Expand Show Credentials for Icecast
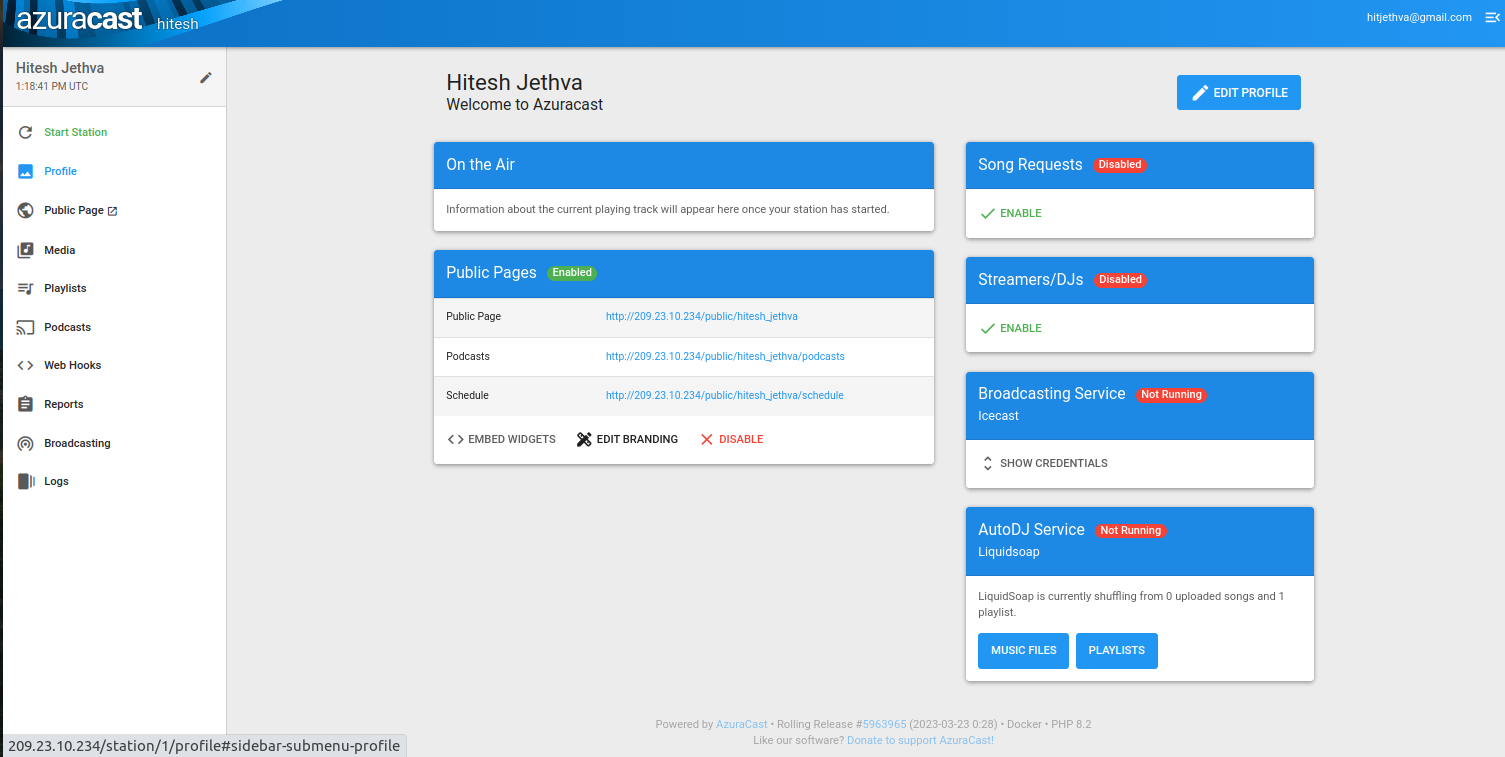The height and width of the screenshot is (757, 1505). (x=1043, y=463)
